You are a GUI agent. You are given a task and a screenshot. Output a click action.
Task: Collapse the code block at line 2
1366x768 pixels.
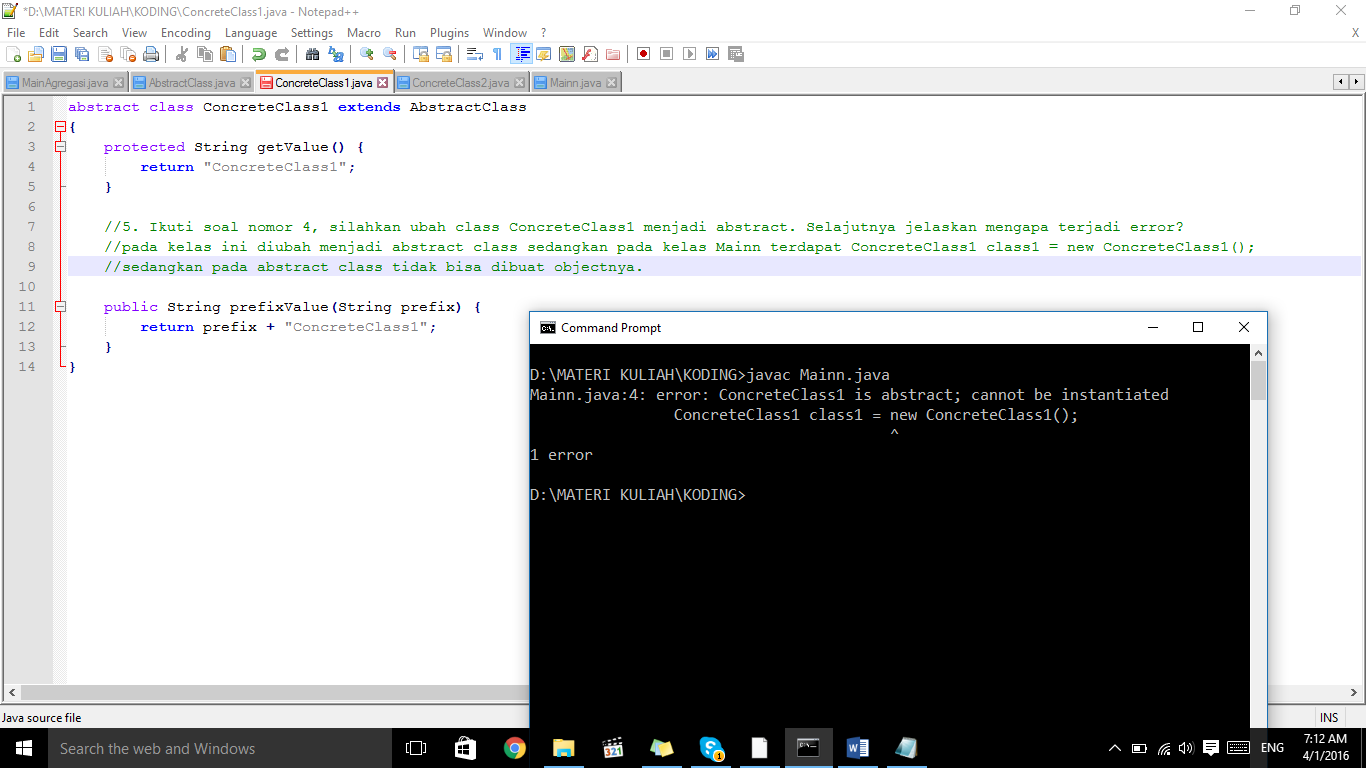pos(60,126)
